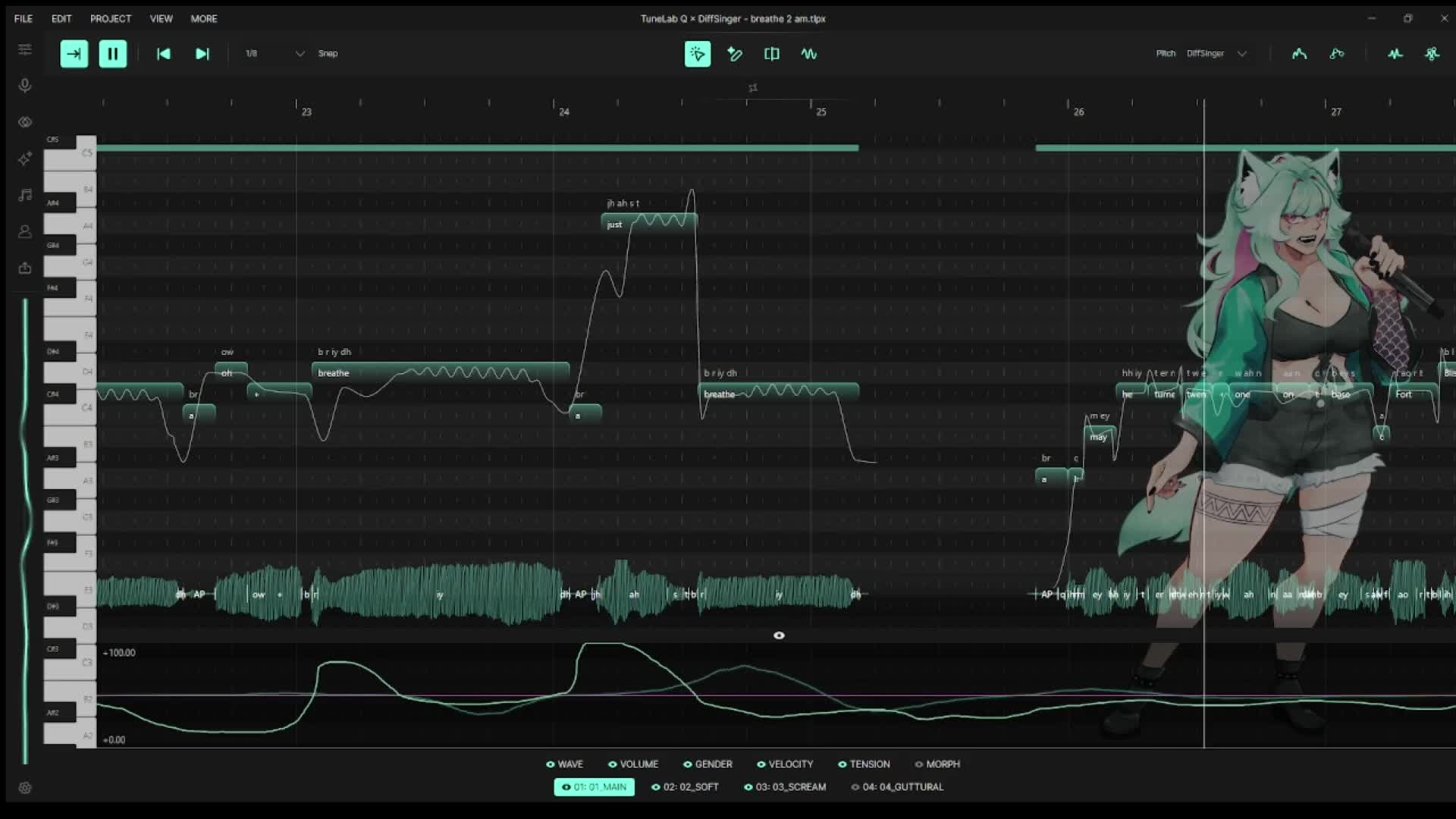
Task: Toggle TENSION parameter visibility
Action: (864, 764)
